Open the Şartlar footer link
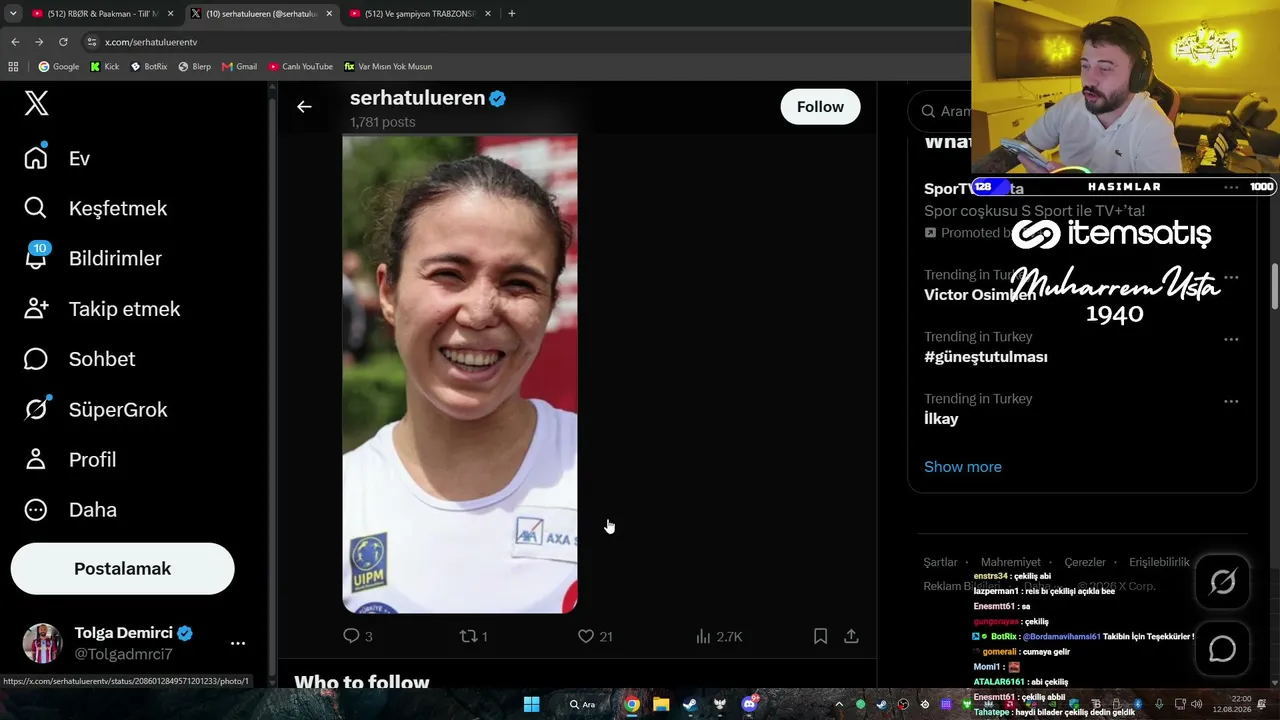Viewport: 1280px width, 720px height. pos(940,562)
